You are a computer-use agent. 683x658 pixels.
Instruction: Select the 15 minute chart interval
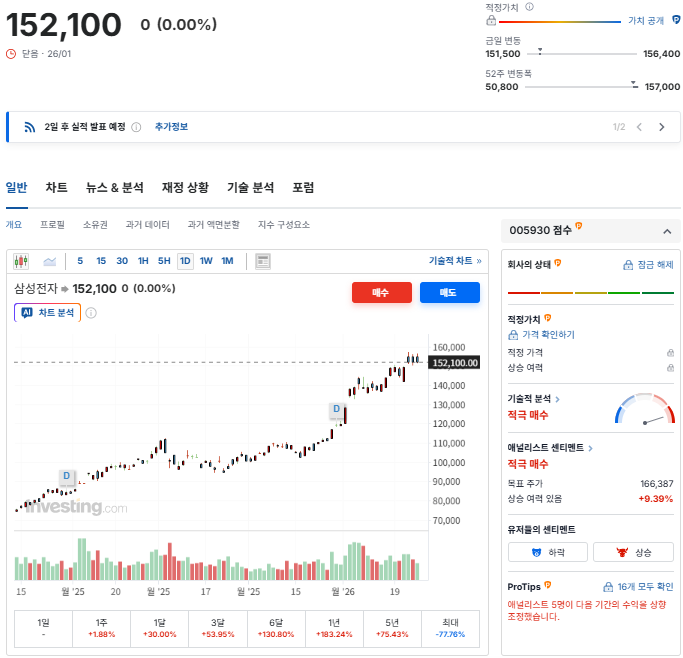(x=101, y=261)
